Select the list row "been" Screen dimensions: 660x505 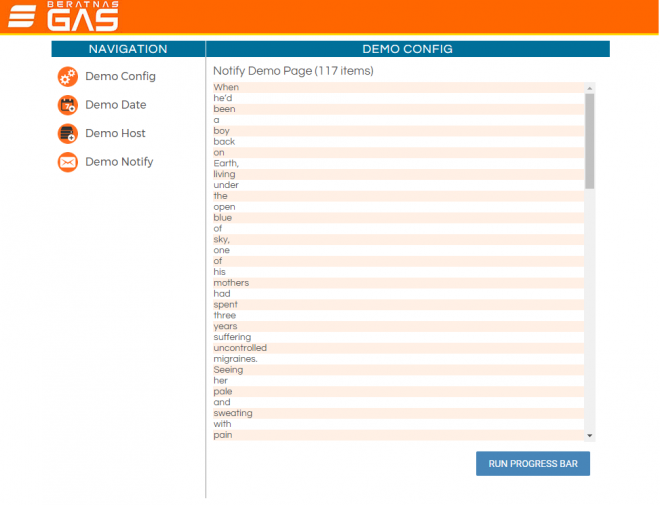tap(399, 109)
